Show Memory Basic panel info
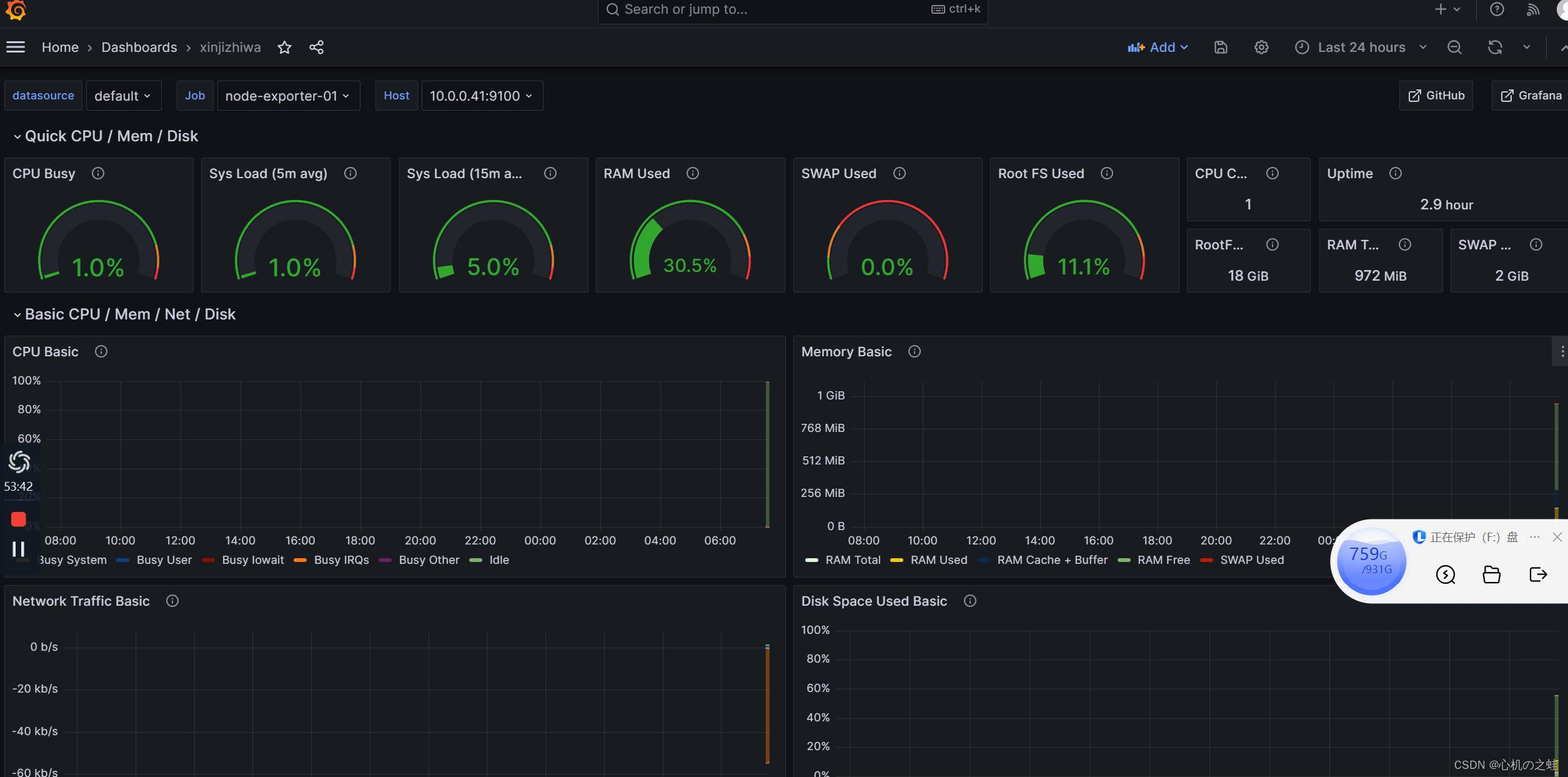This screenshot has width=1568, height=777. tap(915, 351)
